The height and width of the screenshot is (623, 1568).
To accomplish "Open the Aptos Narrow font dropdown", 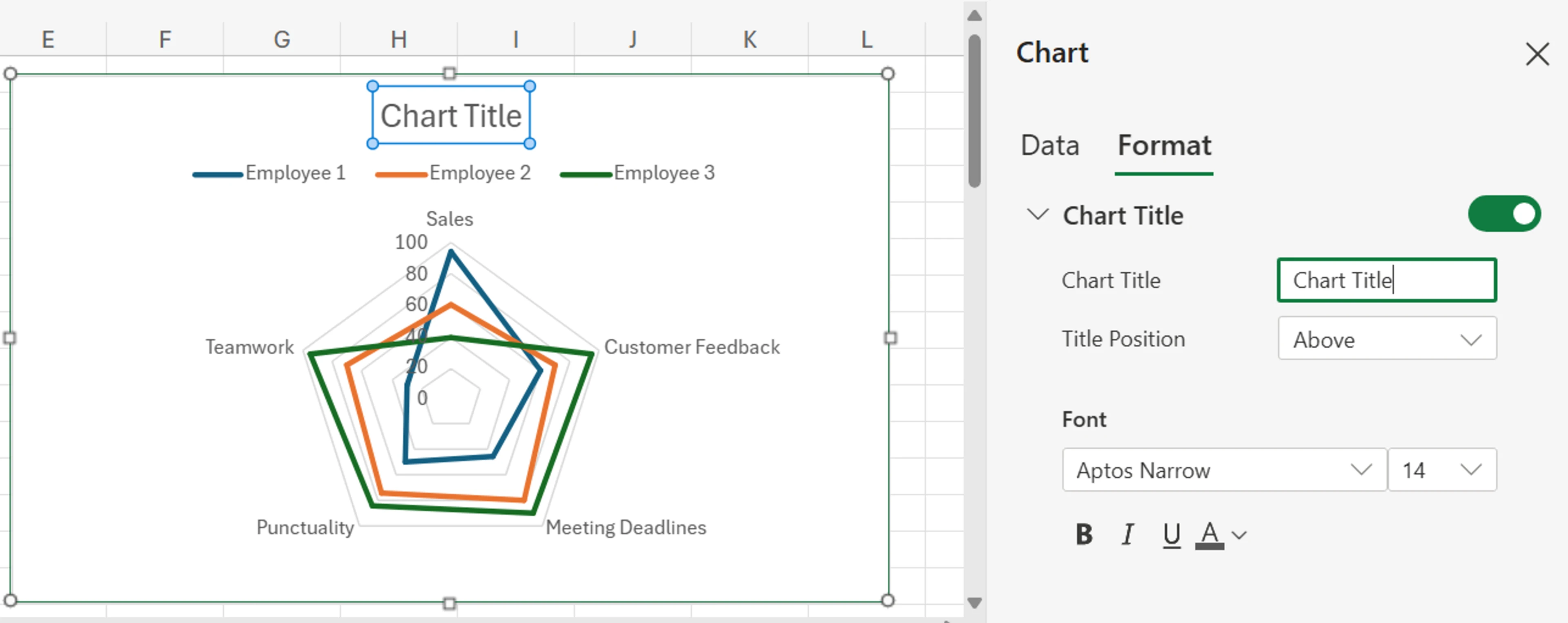I will click(1224, 469).
